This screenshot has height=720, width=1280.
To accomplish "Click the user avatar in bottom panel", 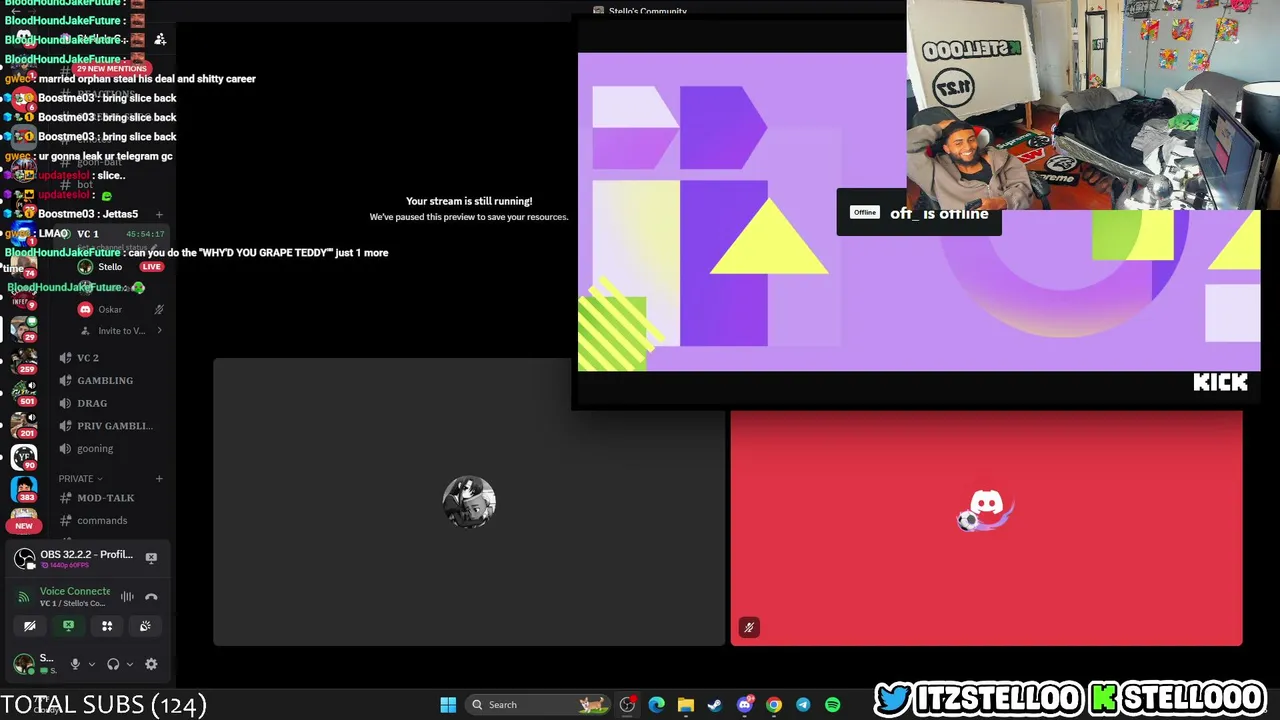I will (24, 664).
